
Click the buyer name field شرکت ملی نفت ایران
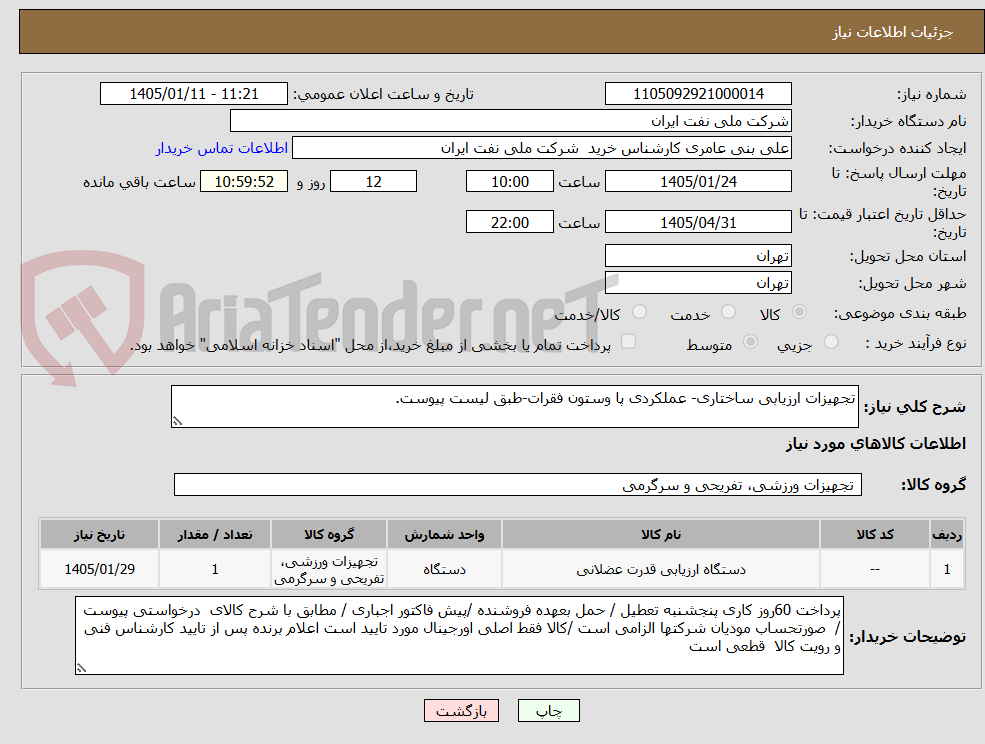(x=511, y=121)
